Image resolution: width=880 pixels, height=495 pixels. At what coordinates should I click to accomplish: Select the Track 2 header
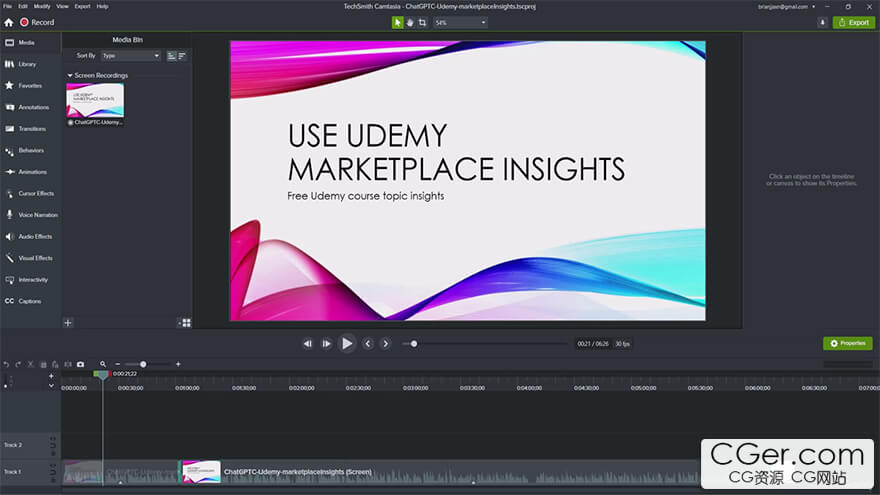point(30,445)
